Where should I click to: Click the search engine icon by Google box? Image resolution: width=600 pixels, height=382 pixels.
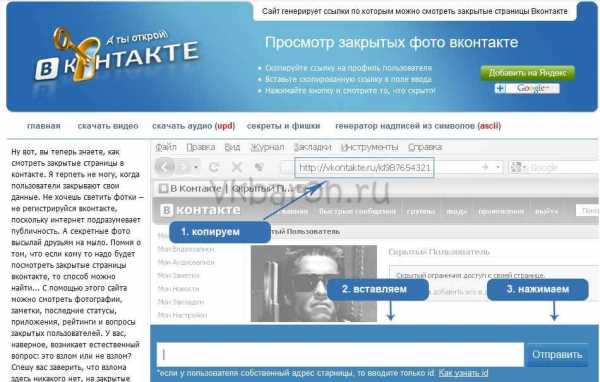(516, 167)
